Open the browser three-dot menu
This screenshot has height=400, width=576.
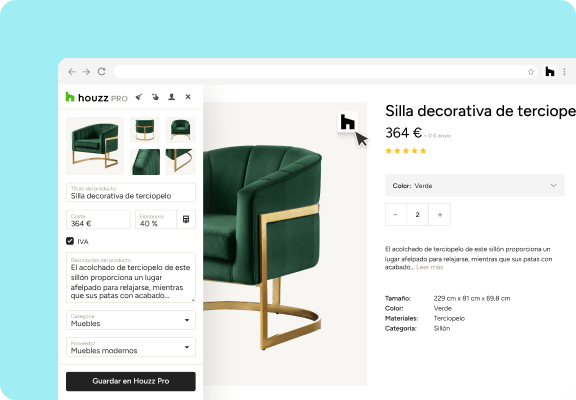coord(565,72)
